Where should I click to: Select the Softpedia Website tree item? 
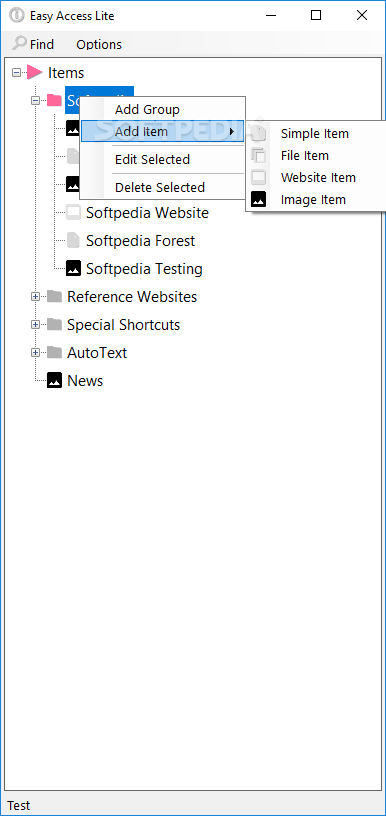coord(147,212)
